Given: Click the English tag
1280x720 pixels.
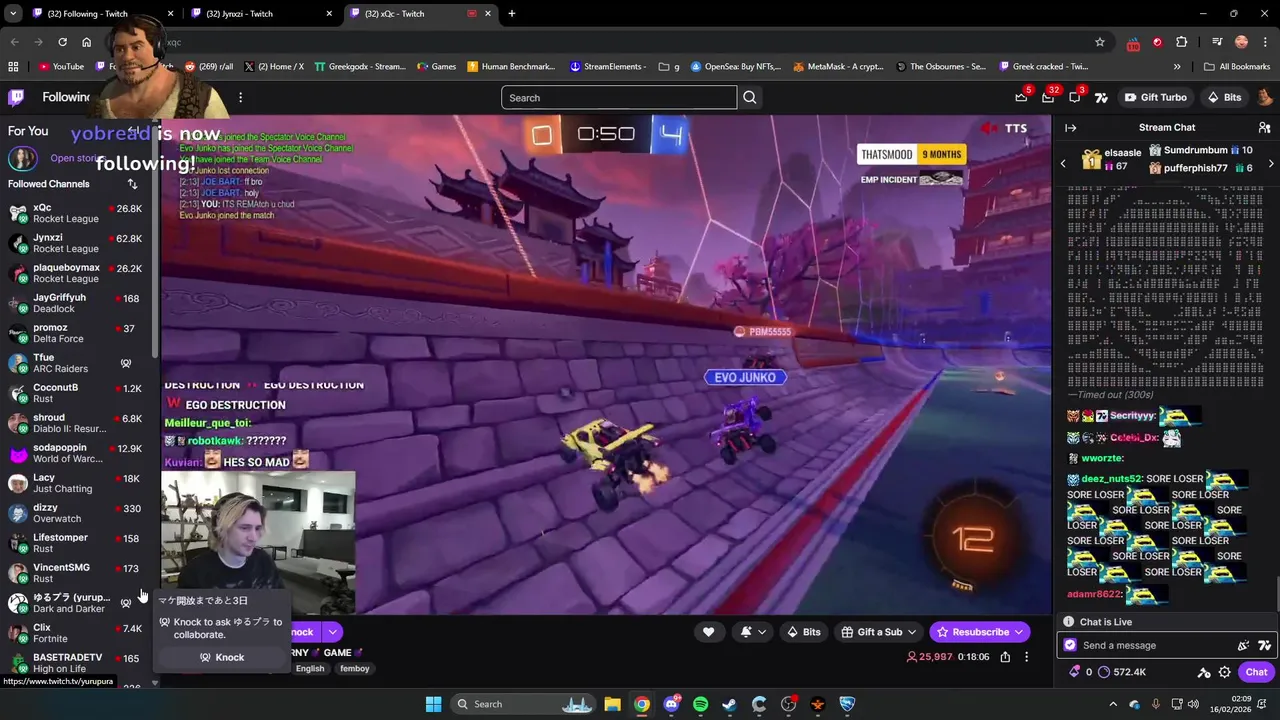Looking at the screenshot, I should pos(310,668).
